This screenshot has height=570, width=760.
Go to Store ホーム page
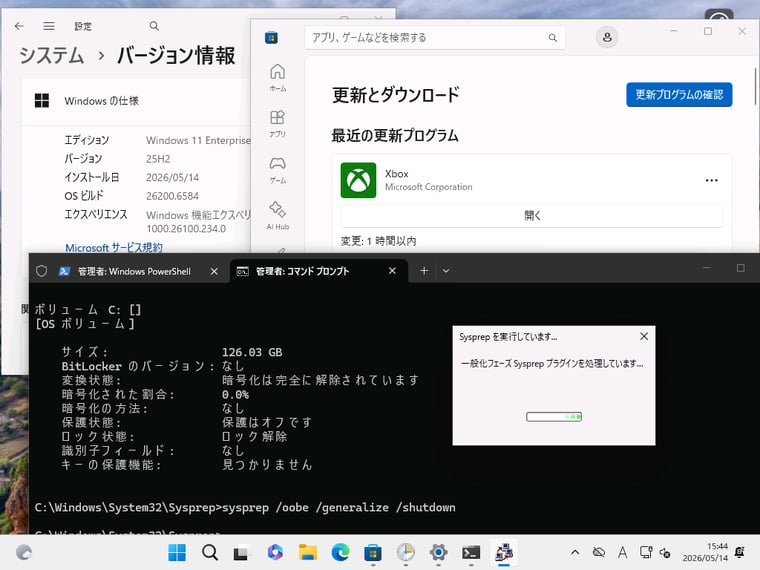[277, 78]
